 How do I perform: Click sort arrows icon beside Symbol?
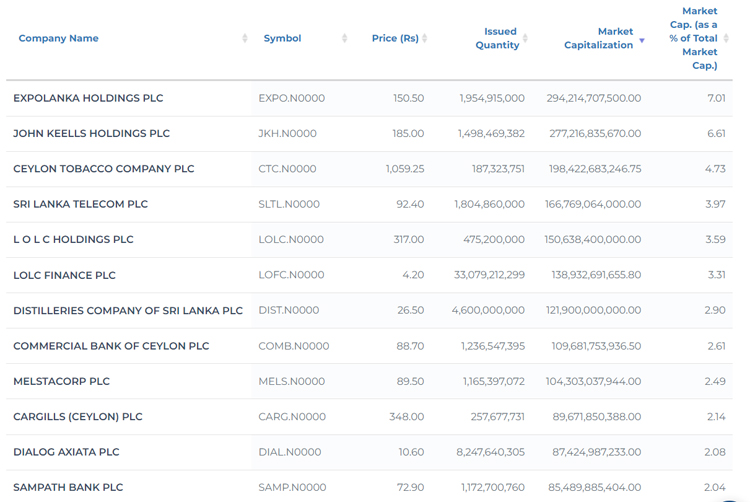[x=344, y=38]
